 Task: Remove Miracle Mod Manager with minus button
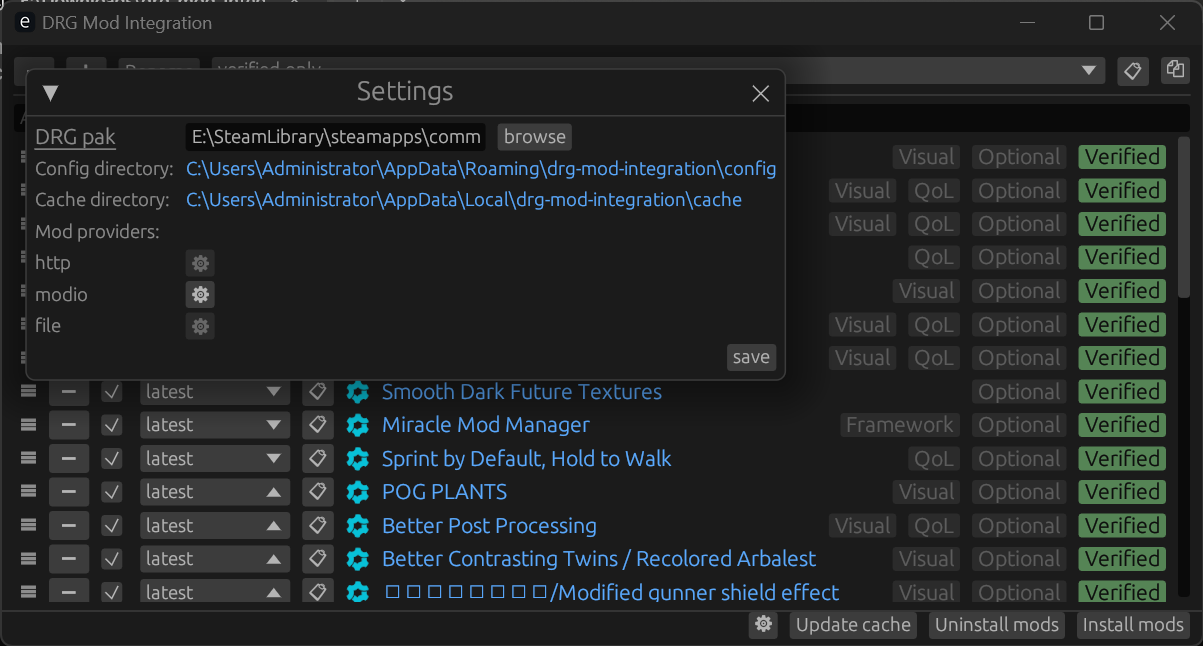click(68, 425)
